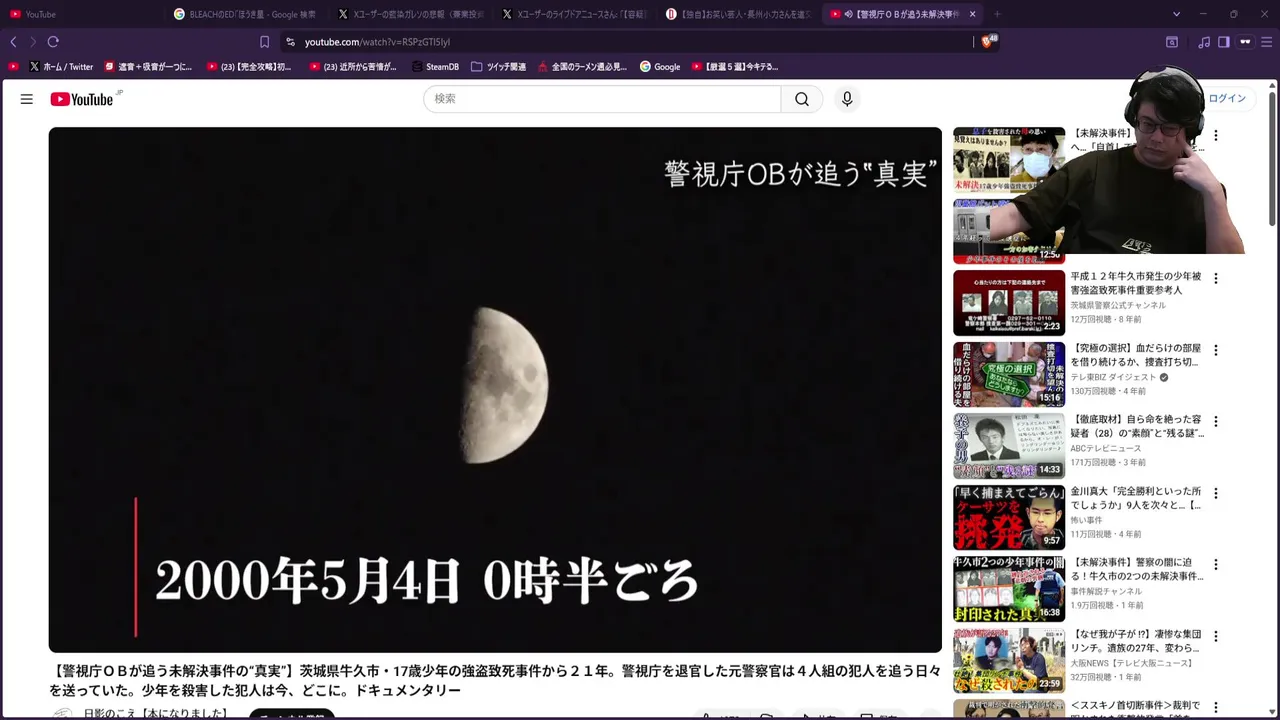Open the 金川真大 挑発 video thumbnail
The image size is (1280, 720).
1009,517
